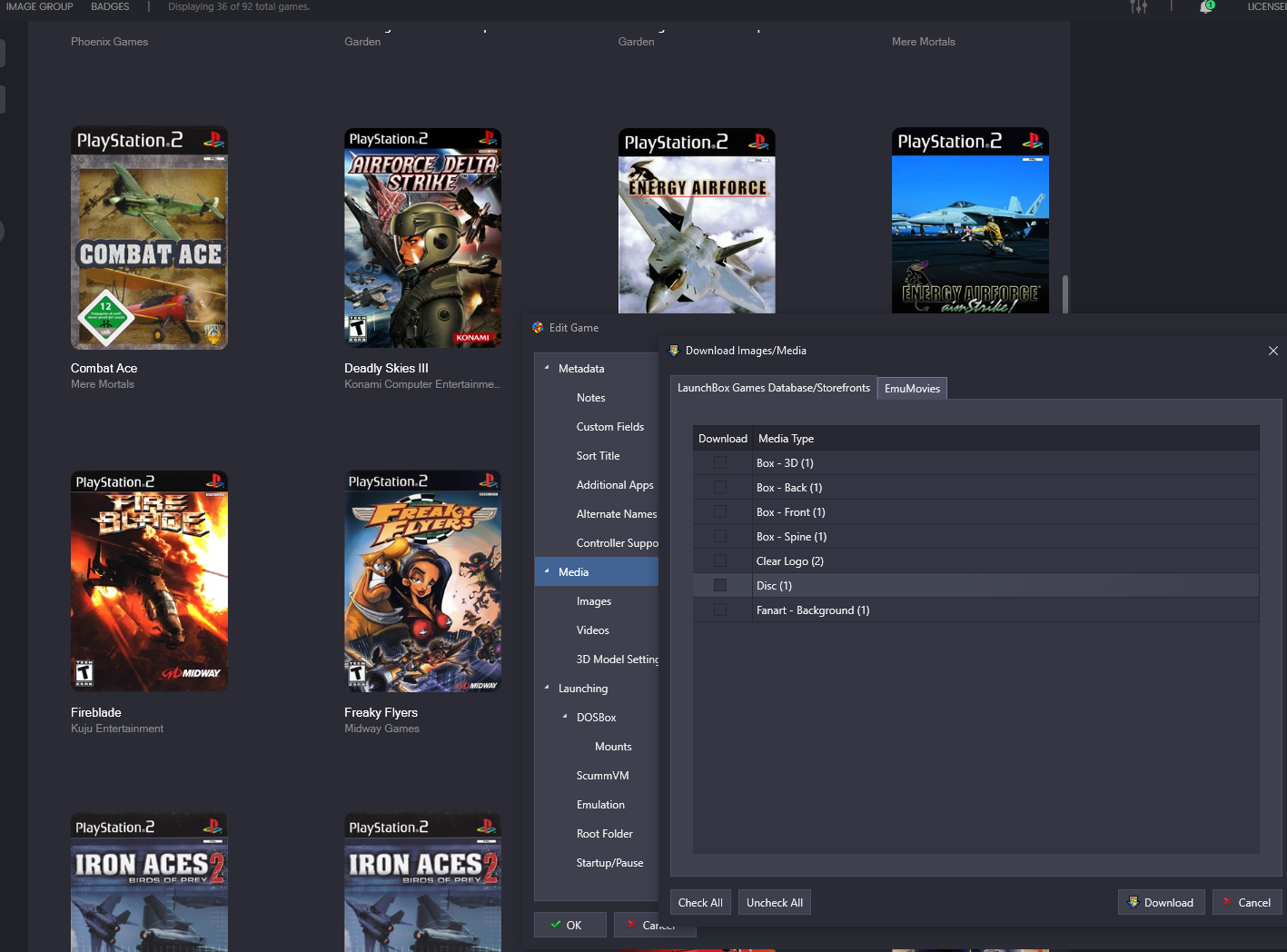
Task: Cancel the Download Images/Media dialog
Action: [x=1247, y=902]
